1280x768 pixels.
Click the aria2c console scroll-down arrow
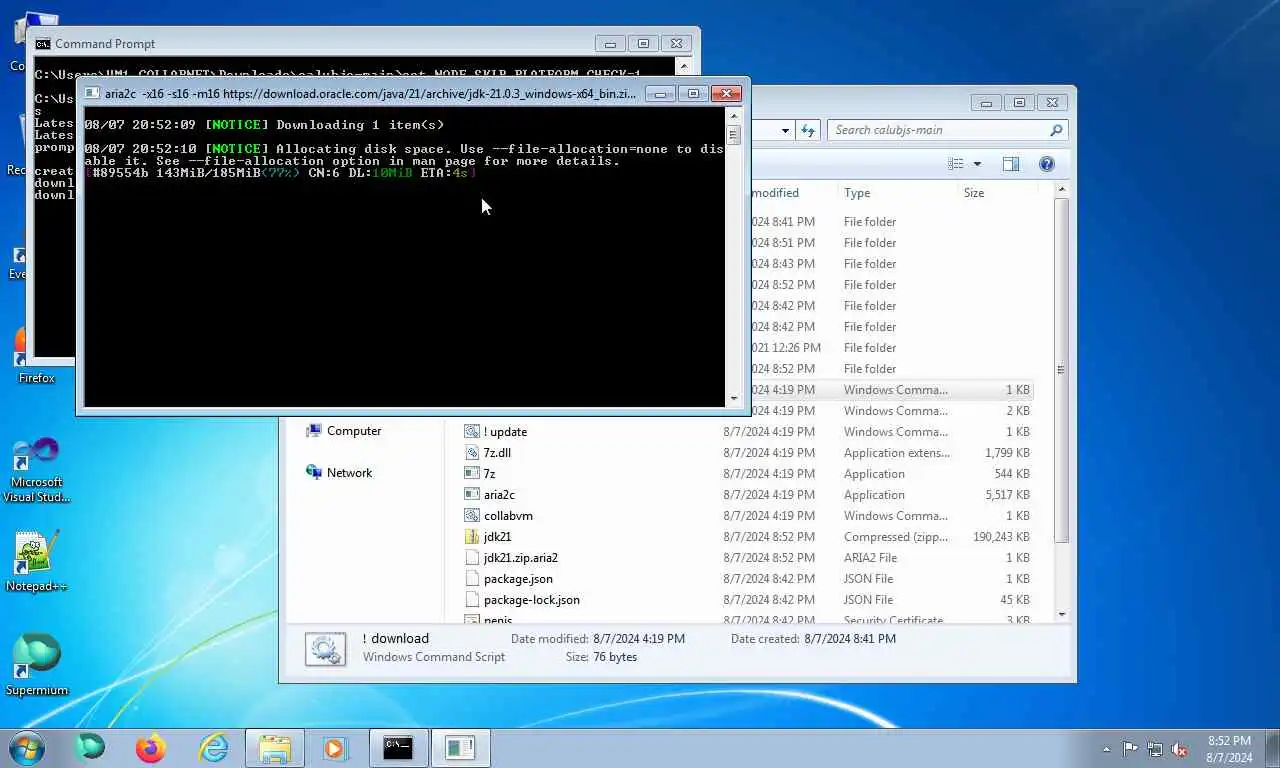(x=733, y=398)
